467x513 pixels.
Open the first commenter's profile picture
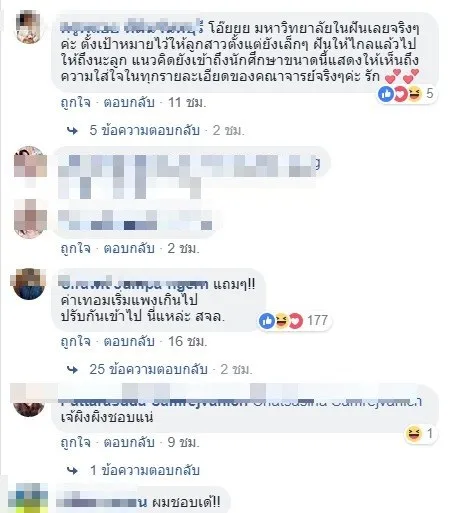[x=29, y=27]
